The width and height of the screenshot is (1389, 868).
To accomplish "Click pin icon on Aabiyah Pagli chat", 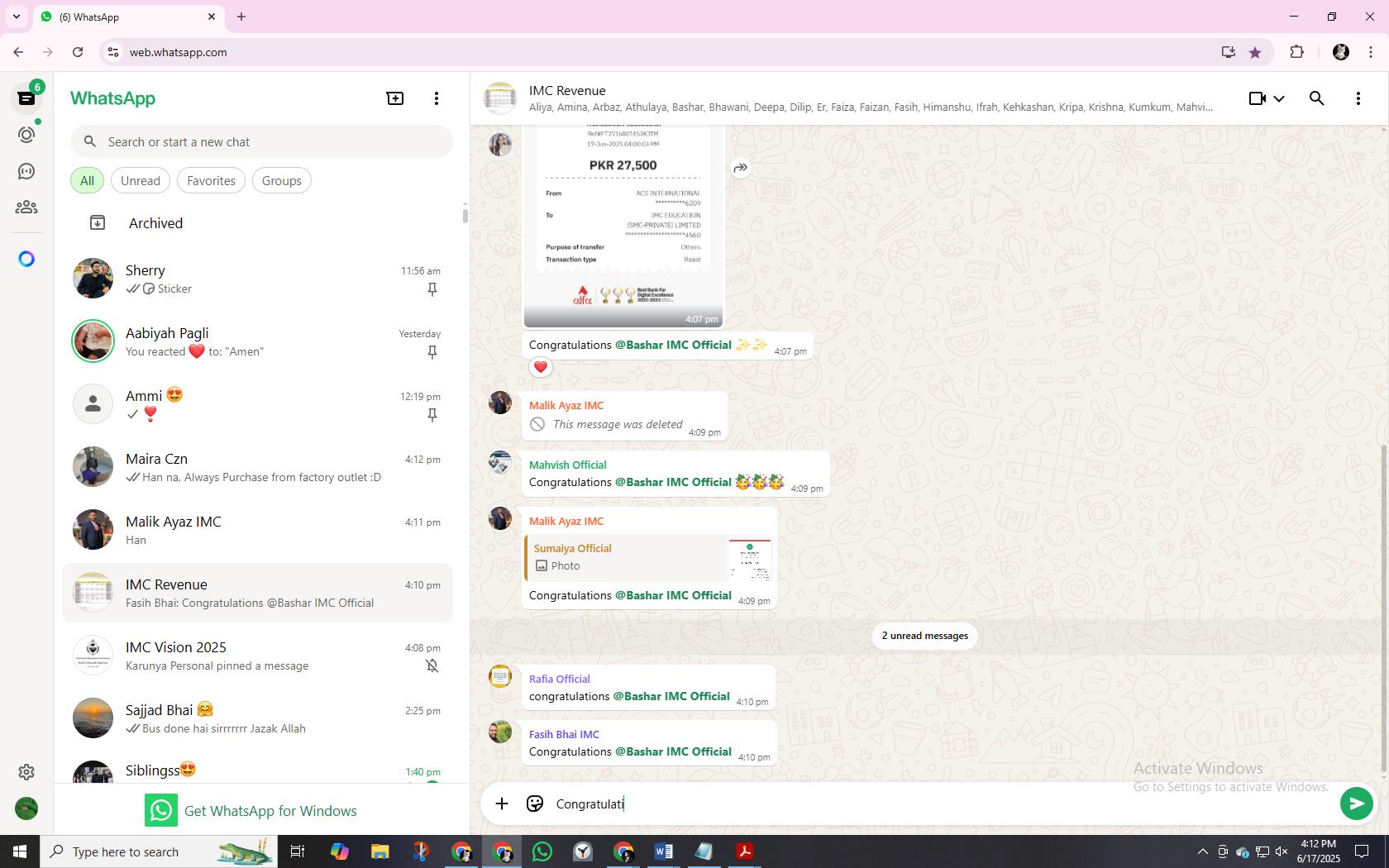I will tap(432, 352).
